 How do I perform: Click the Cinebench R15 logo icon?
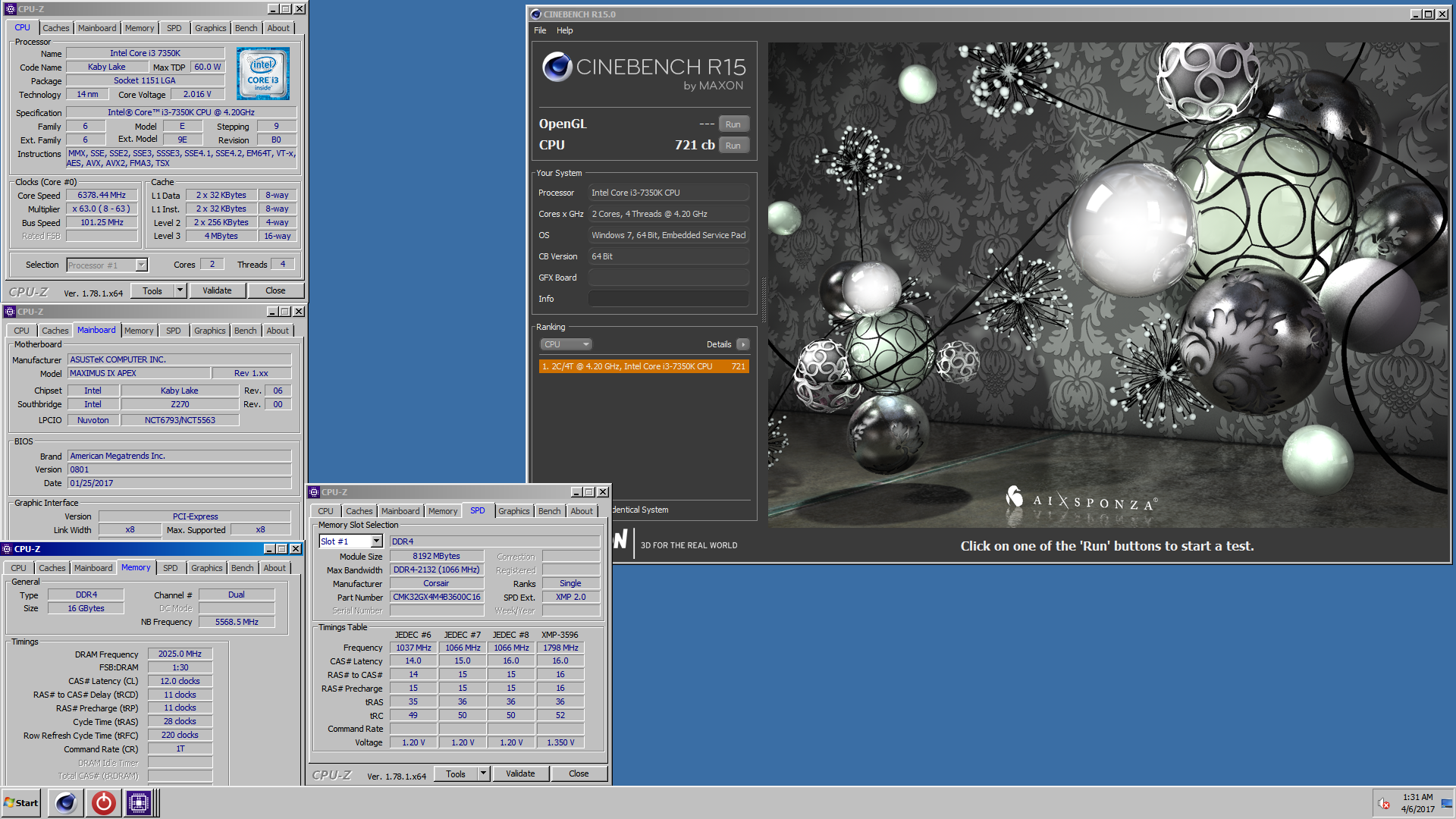pos(557,67)
